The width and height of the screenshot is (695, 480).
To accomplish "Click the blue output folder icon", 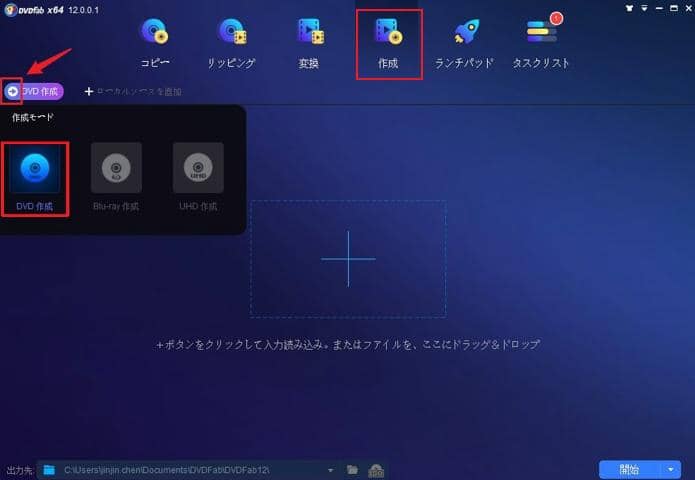I will [x=49, y=470].
